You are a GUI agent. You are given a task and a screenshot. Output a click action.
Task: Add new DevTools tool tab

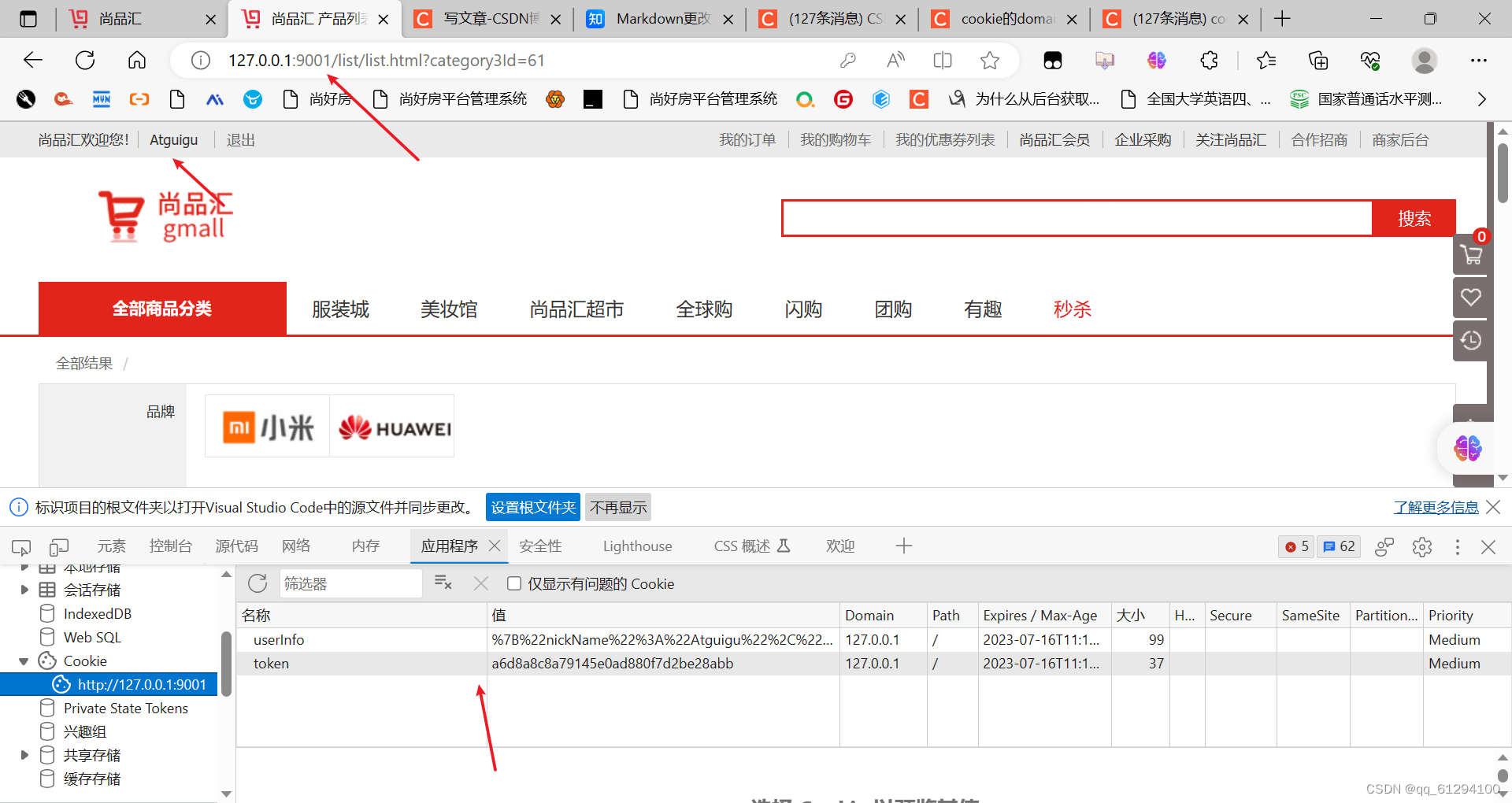904,546
